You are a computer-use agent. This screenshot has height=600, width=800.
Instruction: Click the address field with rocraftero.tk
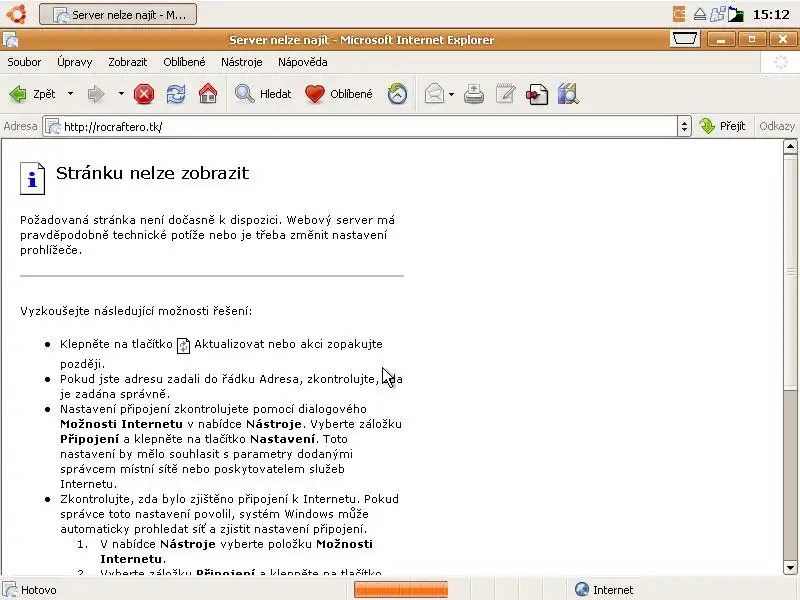click(360, 127)
